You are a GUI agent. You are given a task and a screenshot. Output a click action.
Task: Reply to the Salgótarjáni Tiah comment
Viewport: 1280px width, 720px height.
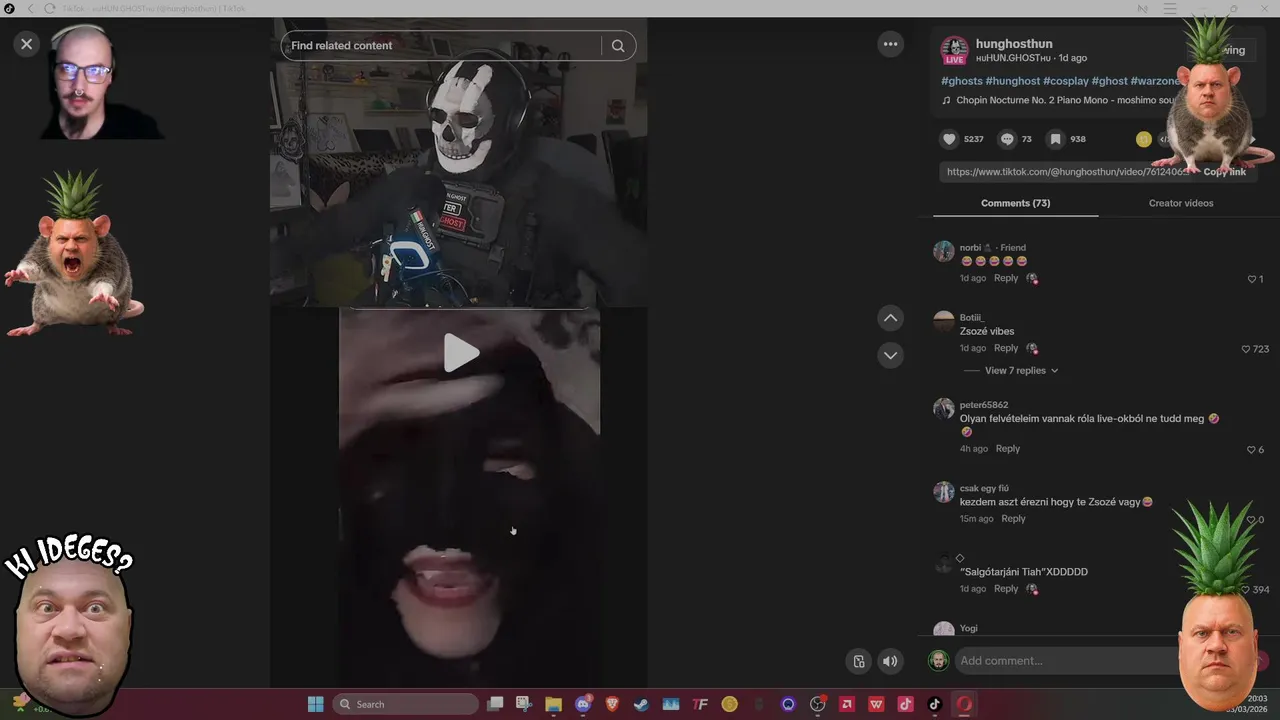tap(1006, 589)
